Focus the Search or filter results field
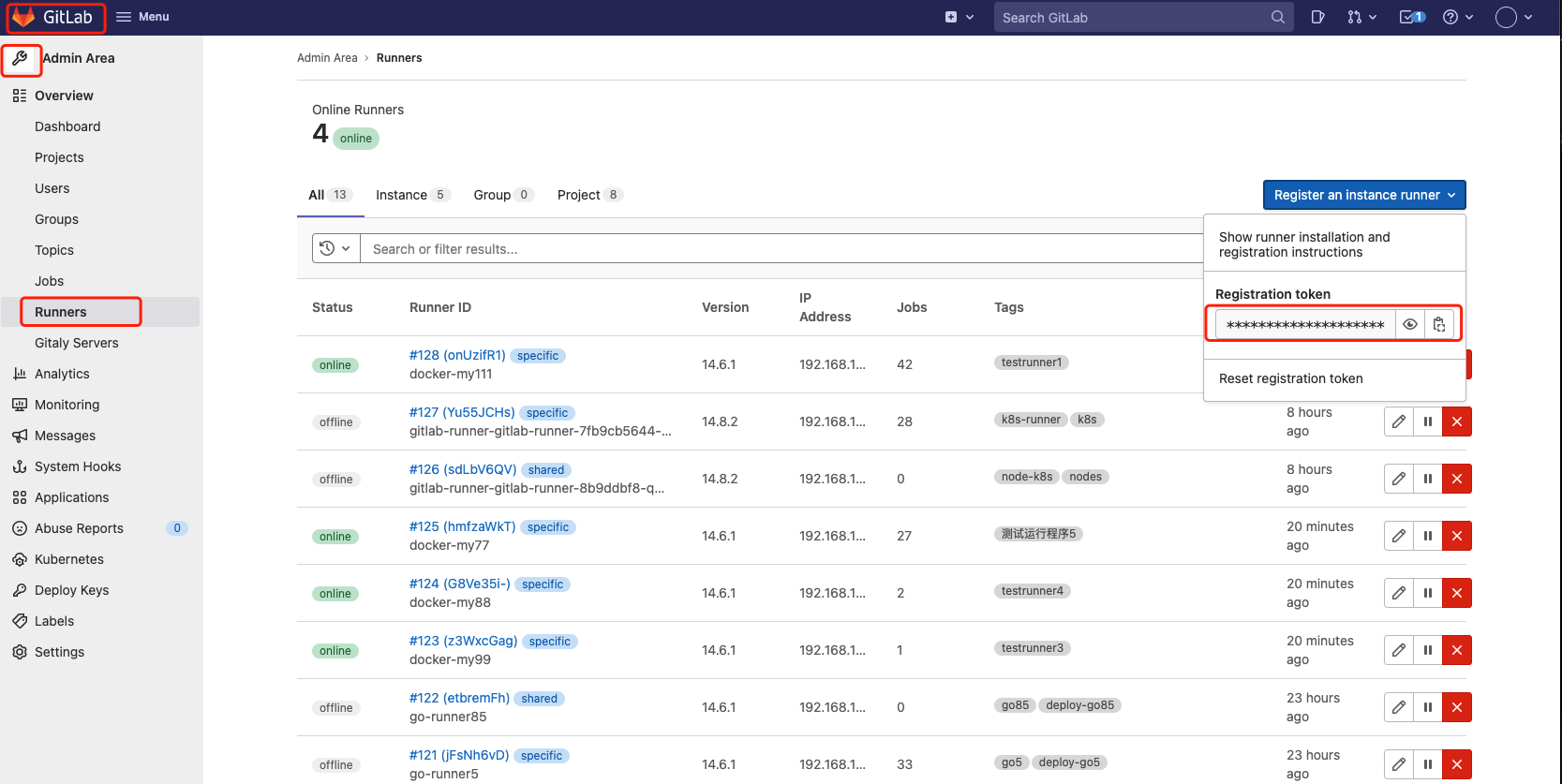Viewport: 1562px width, 784px height. tap(782, 248)
